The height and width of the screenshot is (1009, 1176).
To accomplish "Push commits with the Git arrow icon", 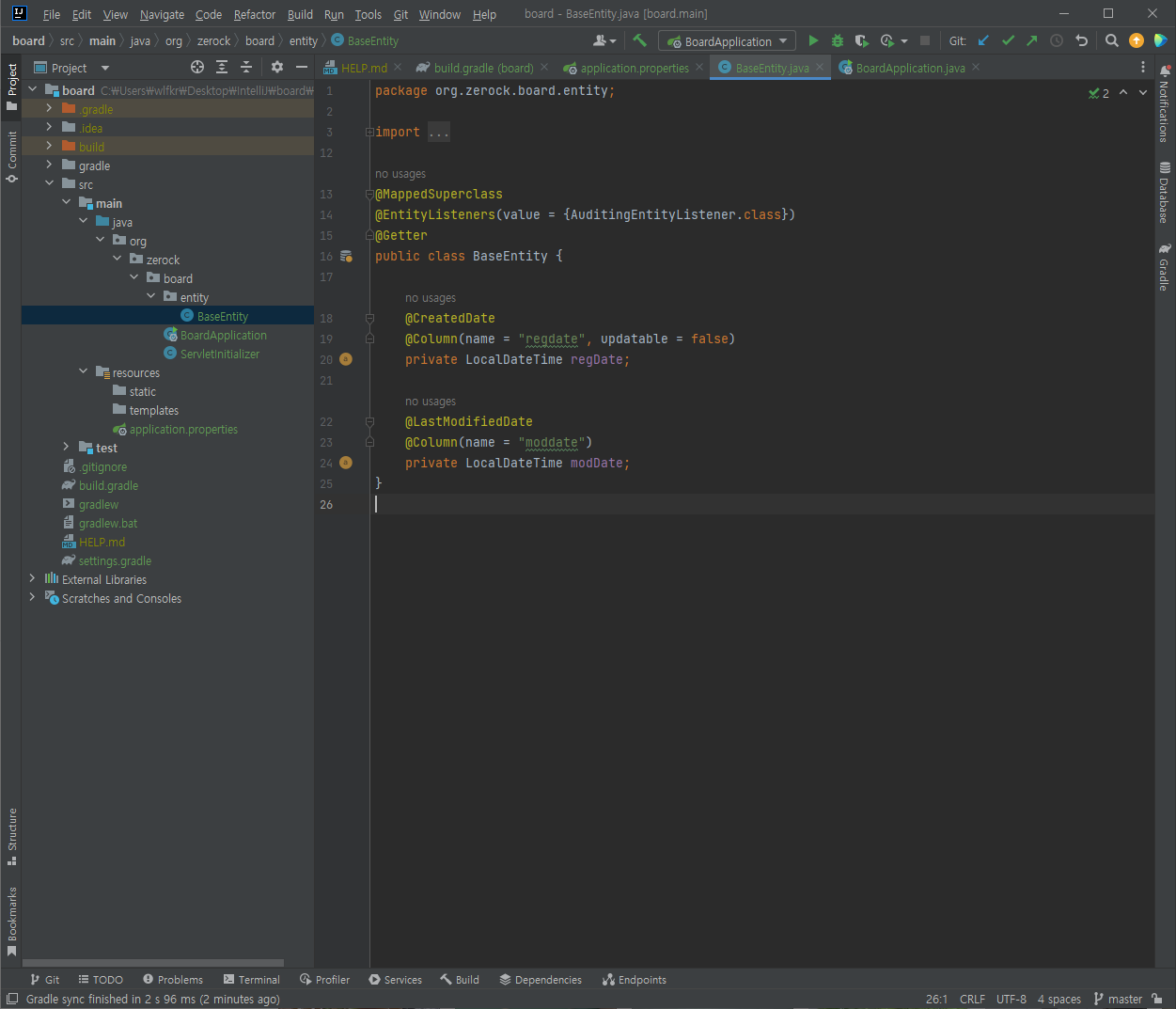I will click(x=1032, y=40).
